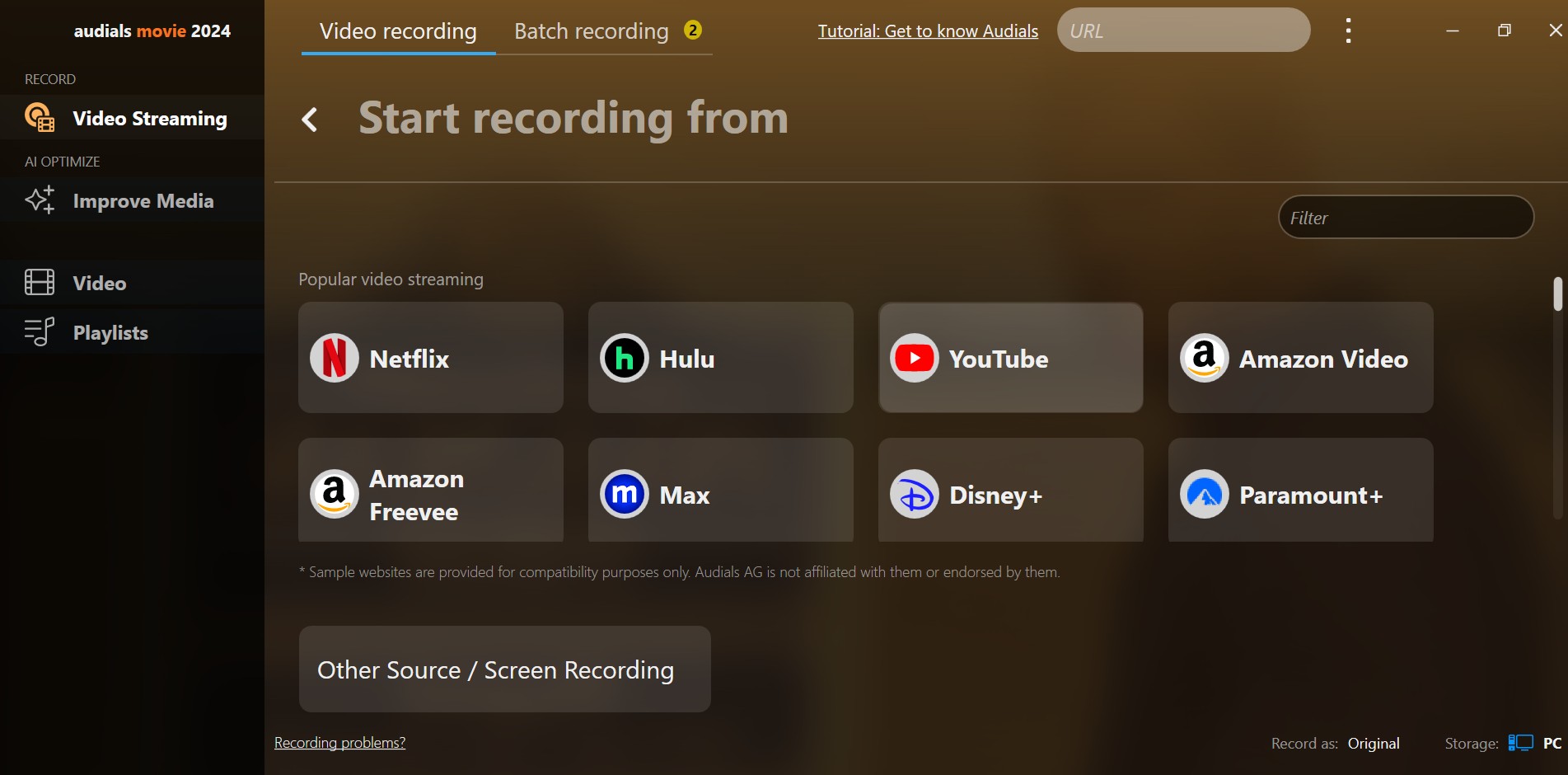Click the Paramount+ mountain logo icon

(x=1205, y=494)
